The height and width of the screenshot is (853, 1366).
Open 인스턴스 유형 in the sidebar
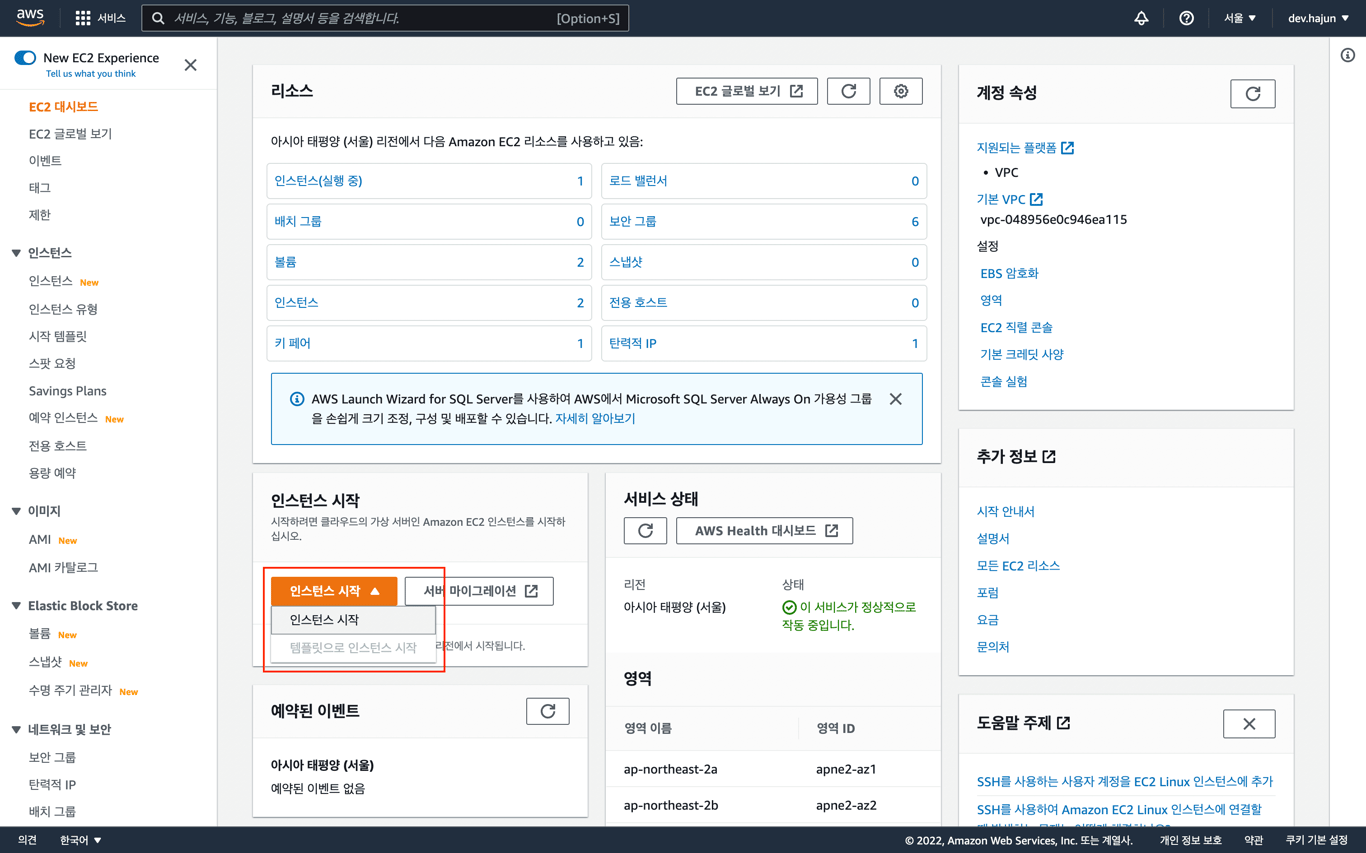pos(63,309)
